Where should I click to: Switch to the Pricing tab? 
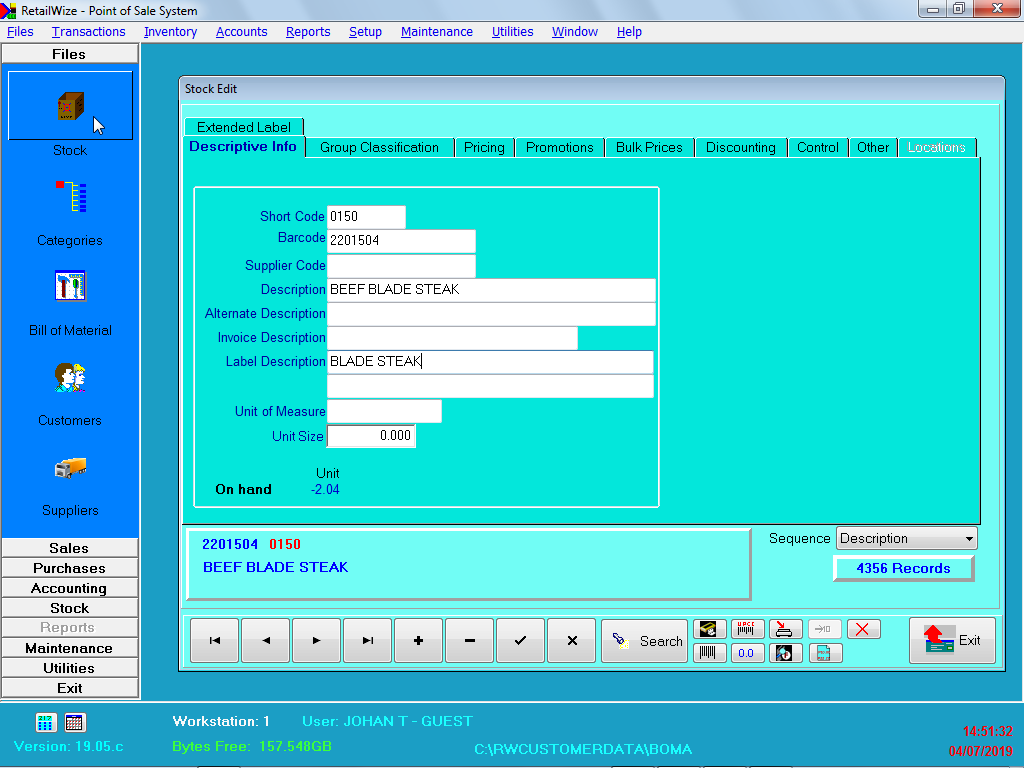tap(484, 148)
